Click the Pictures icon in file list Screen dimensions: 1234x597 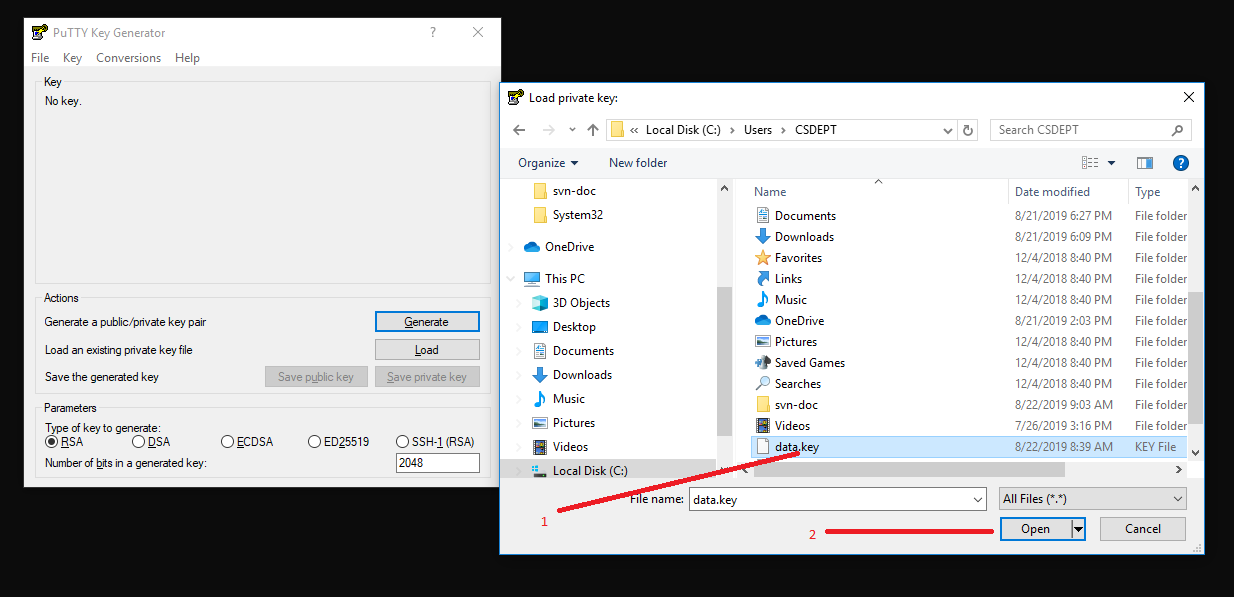coord(763,342)
